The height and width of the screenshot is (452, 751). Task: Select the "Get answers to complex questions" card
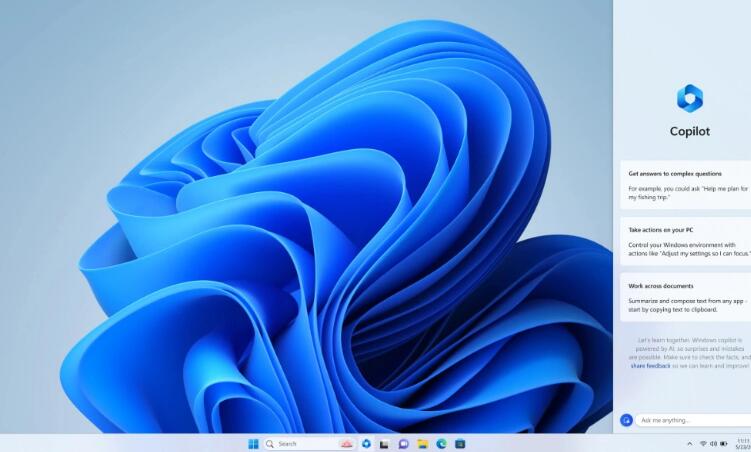click(x=685, y=184)
